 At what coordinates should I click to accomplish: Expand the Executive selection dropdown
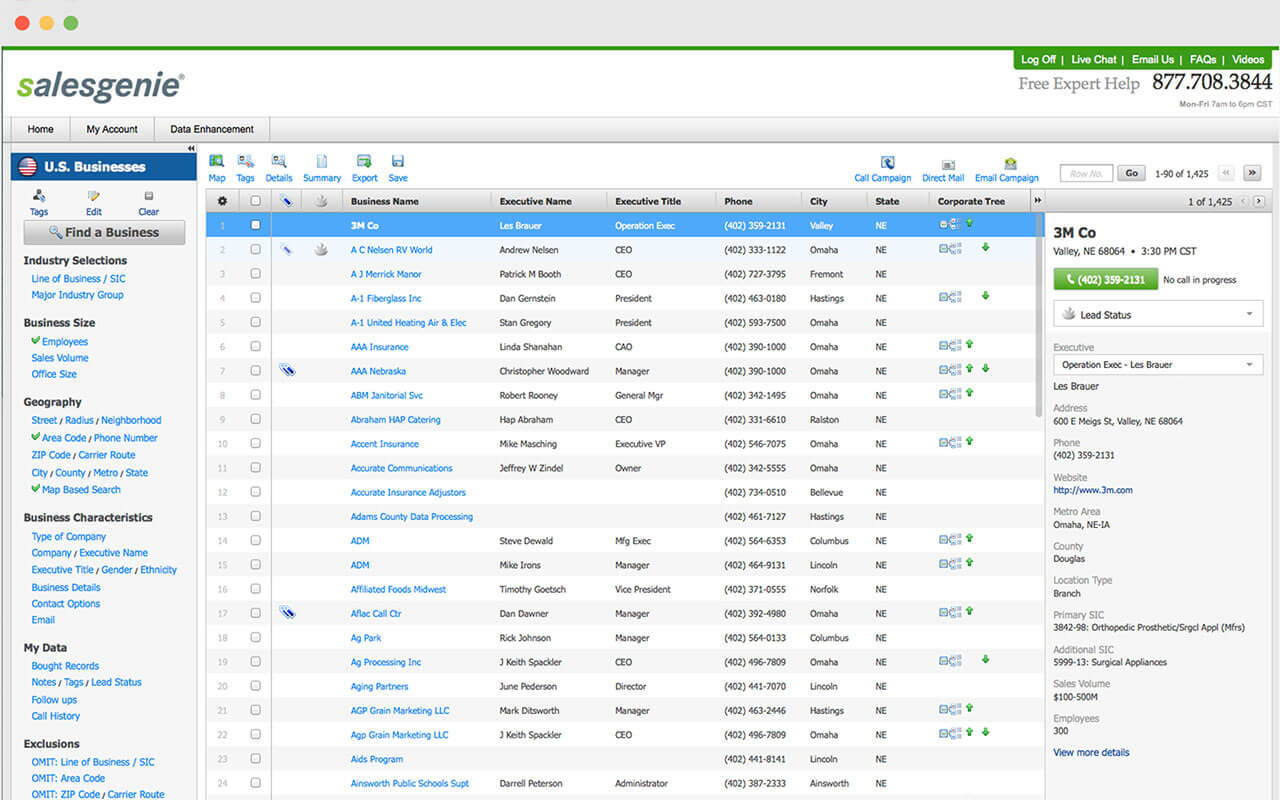point(1158,365)
